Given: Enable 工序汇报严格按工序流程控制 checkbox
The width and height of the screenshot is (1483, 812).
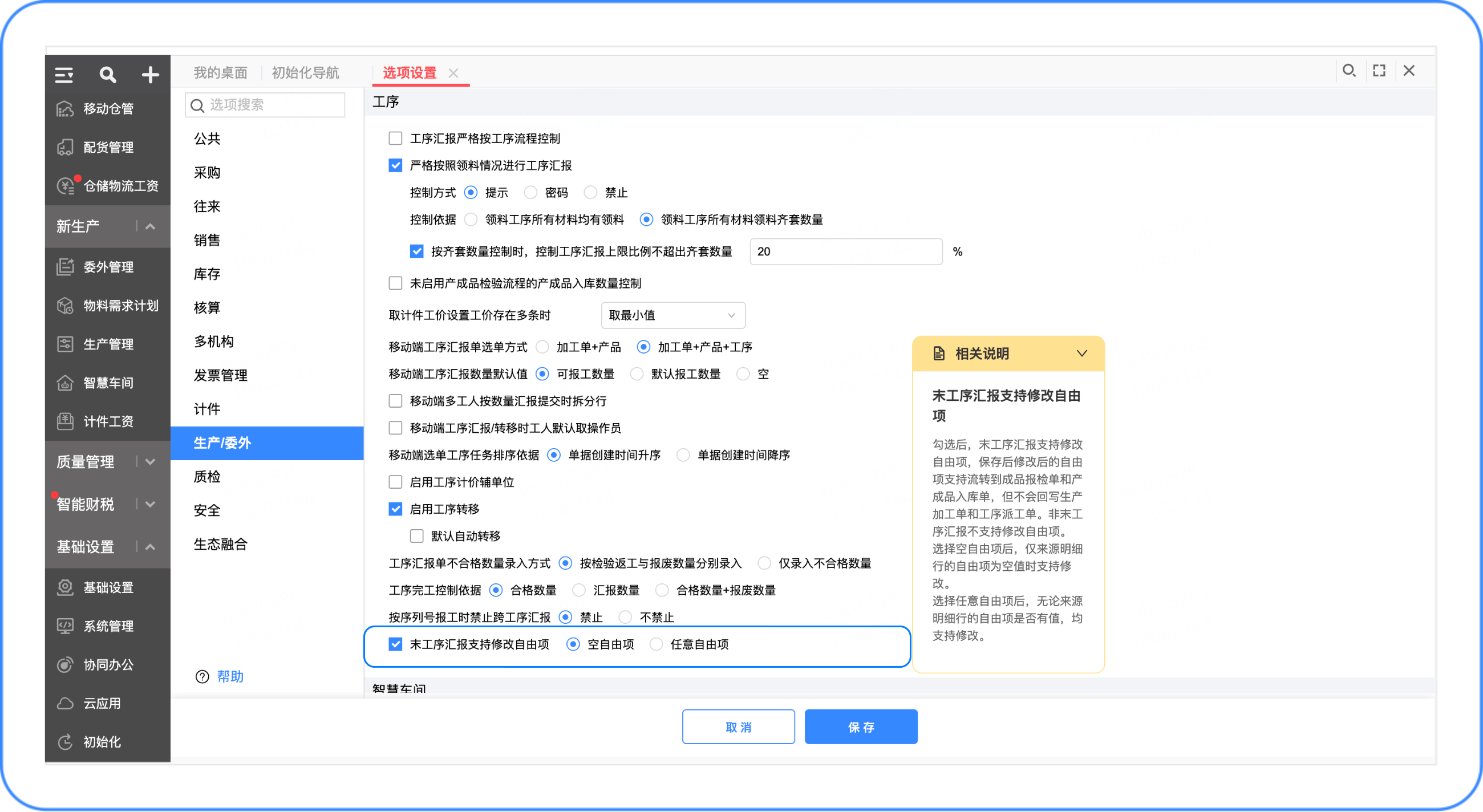Looking at the screenshot, I should [395, 138].
